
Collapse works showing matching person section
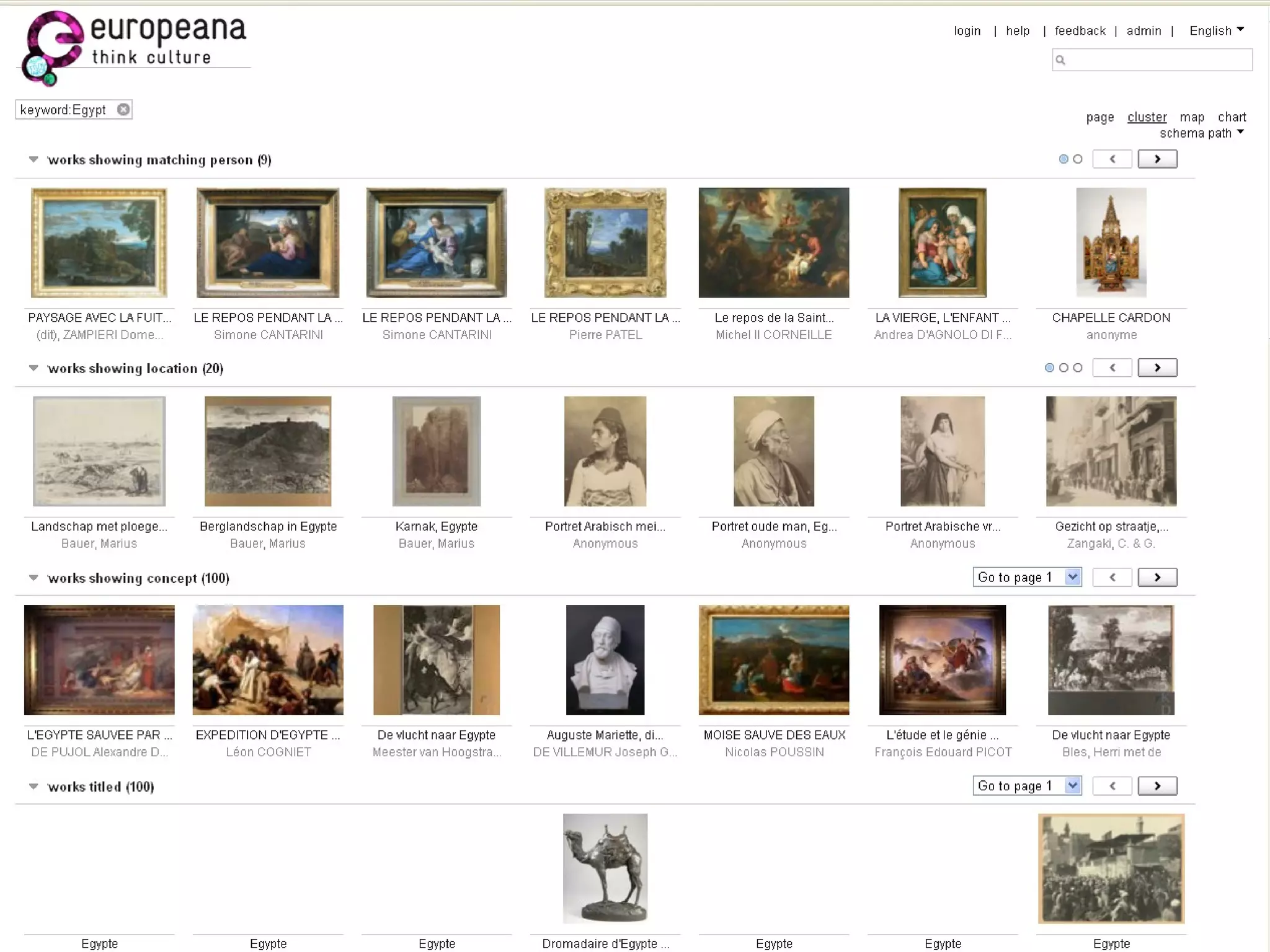(x=33, y=160)
